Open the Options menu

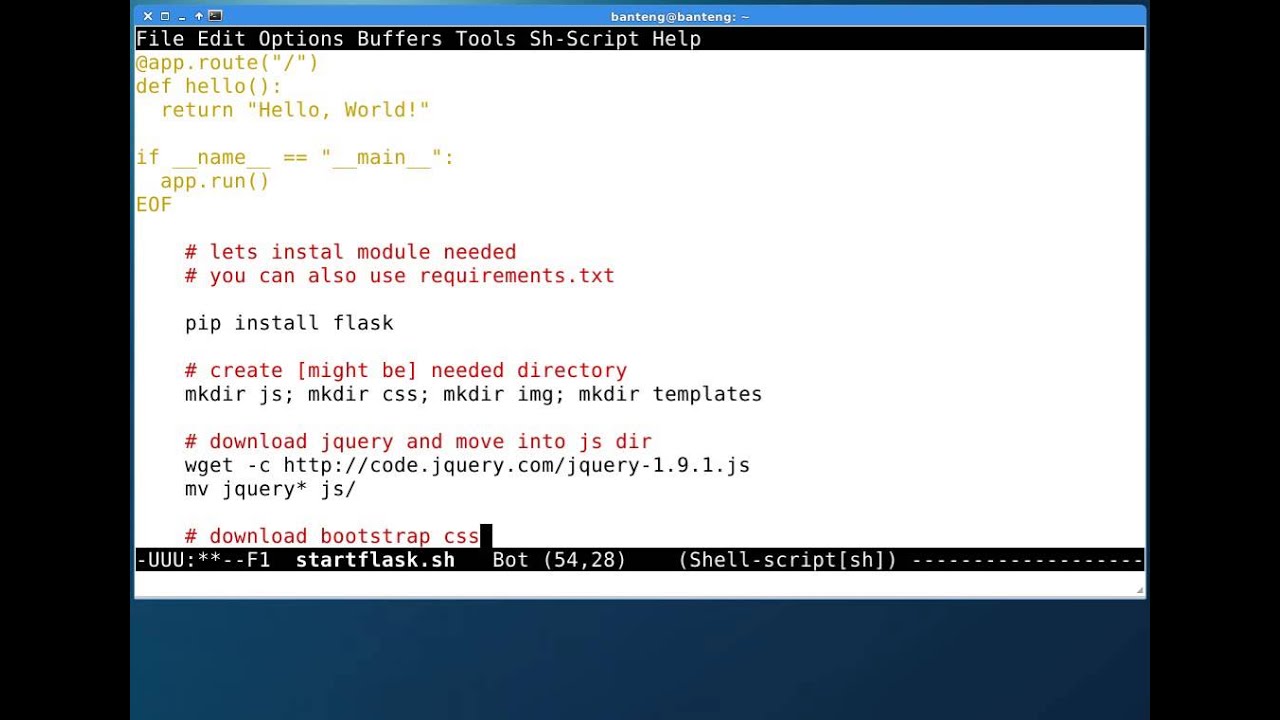pos(301,39)
